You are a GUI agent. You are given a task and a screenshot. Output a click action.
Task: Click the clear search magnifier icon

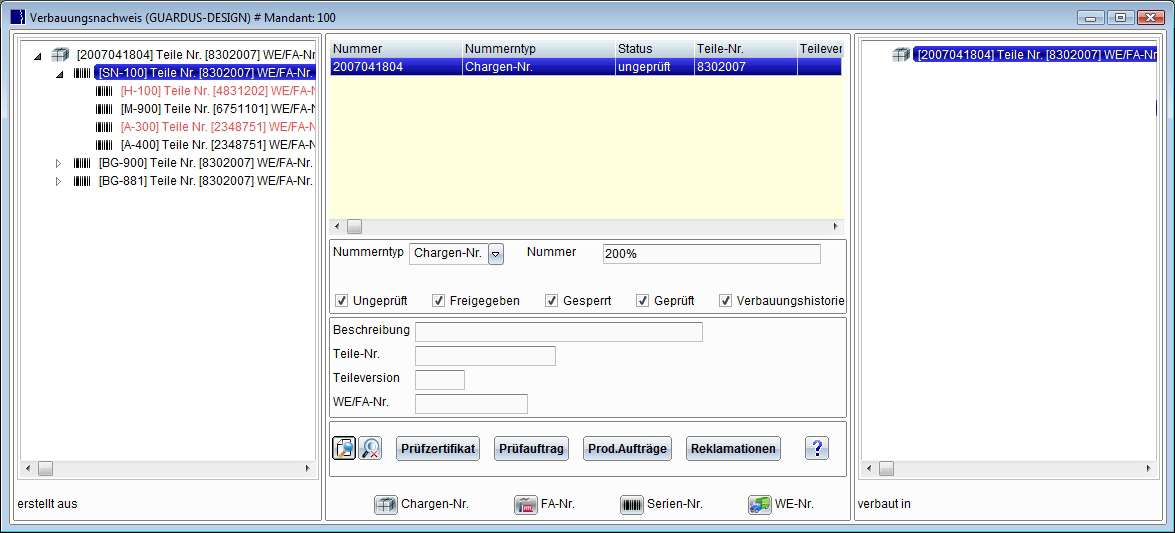pos(370,449)
